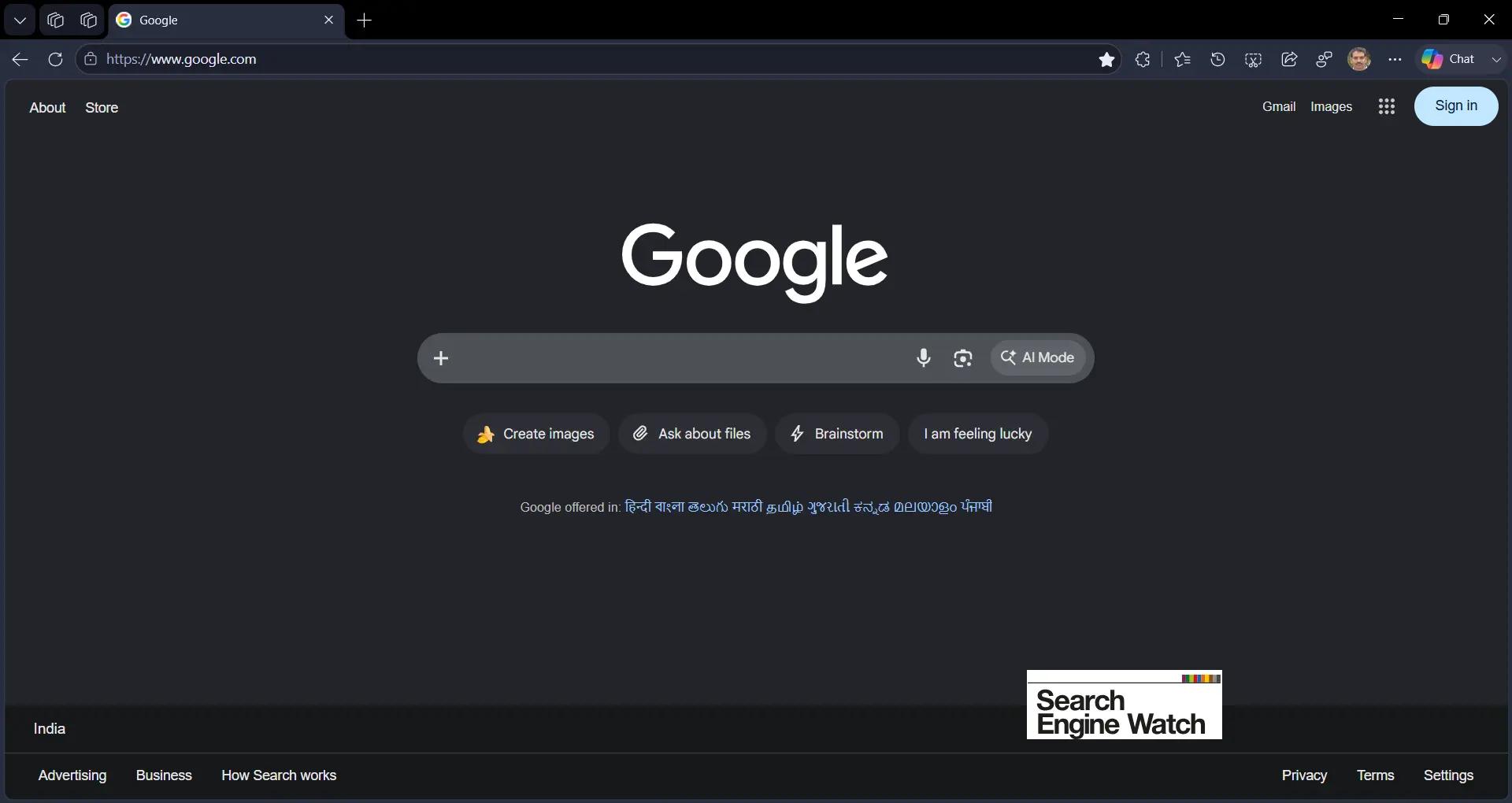This screenshot has width=1512, height=803.
Task: Open Settings and more ellipsis menu
Action: 1395,59
